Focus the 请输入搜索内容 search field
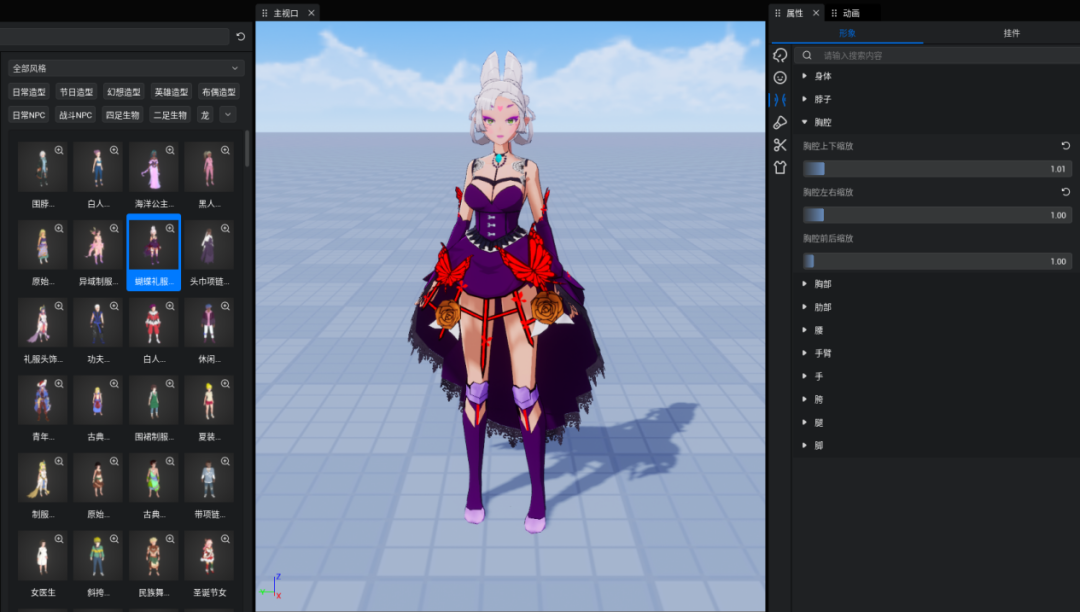The height and width of the screenshot is (612, 1080). click(x=937, y=55)
